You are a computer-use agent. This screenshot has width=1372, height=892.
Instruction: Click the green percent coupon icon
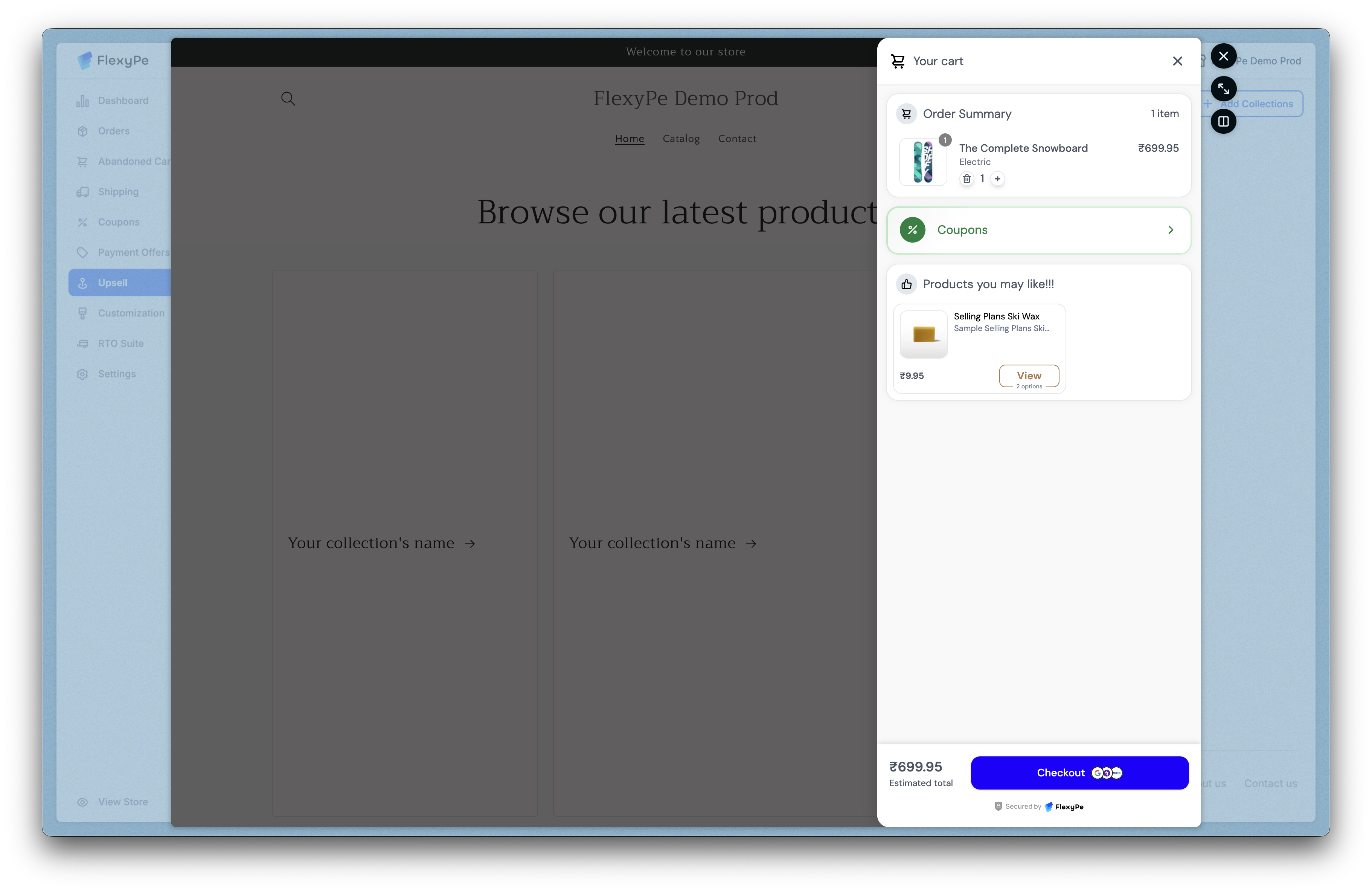click(x=913, y=230)
